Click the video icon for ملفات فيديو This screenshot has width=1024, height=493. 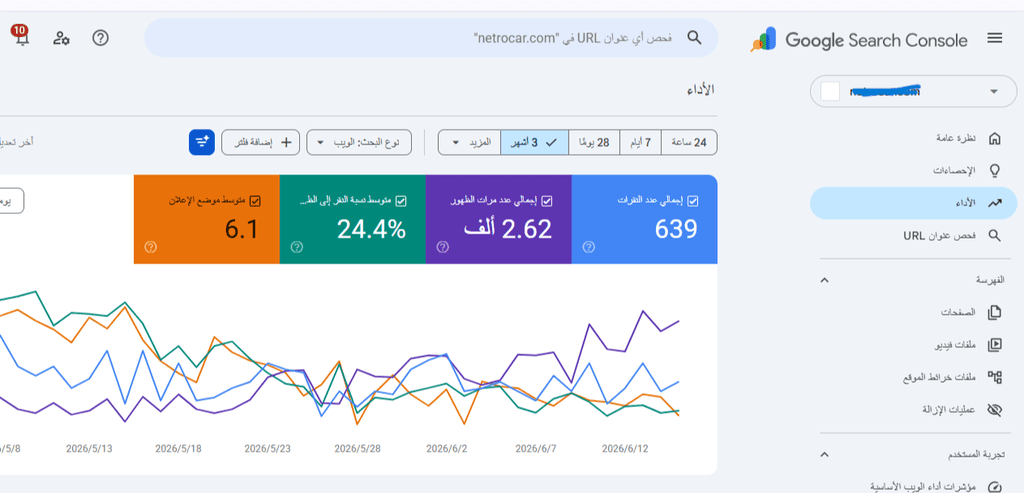[x=995, y=345]
